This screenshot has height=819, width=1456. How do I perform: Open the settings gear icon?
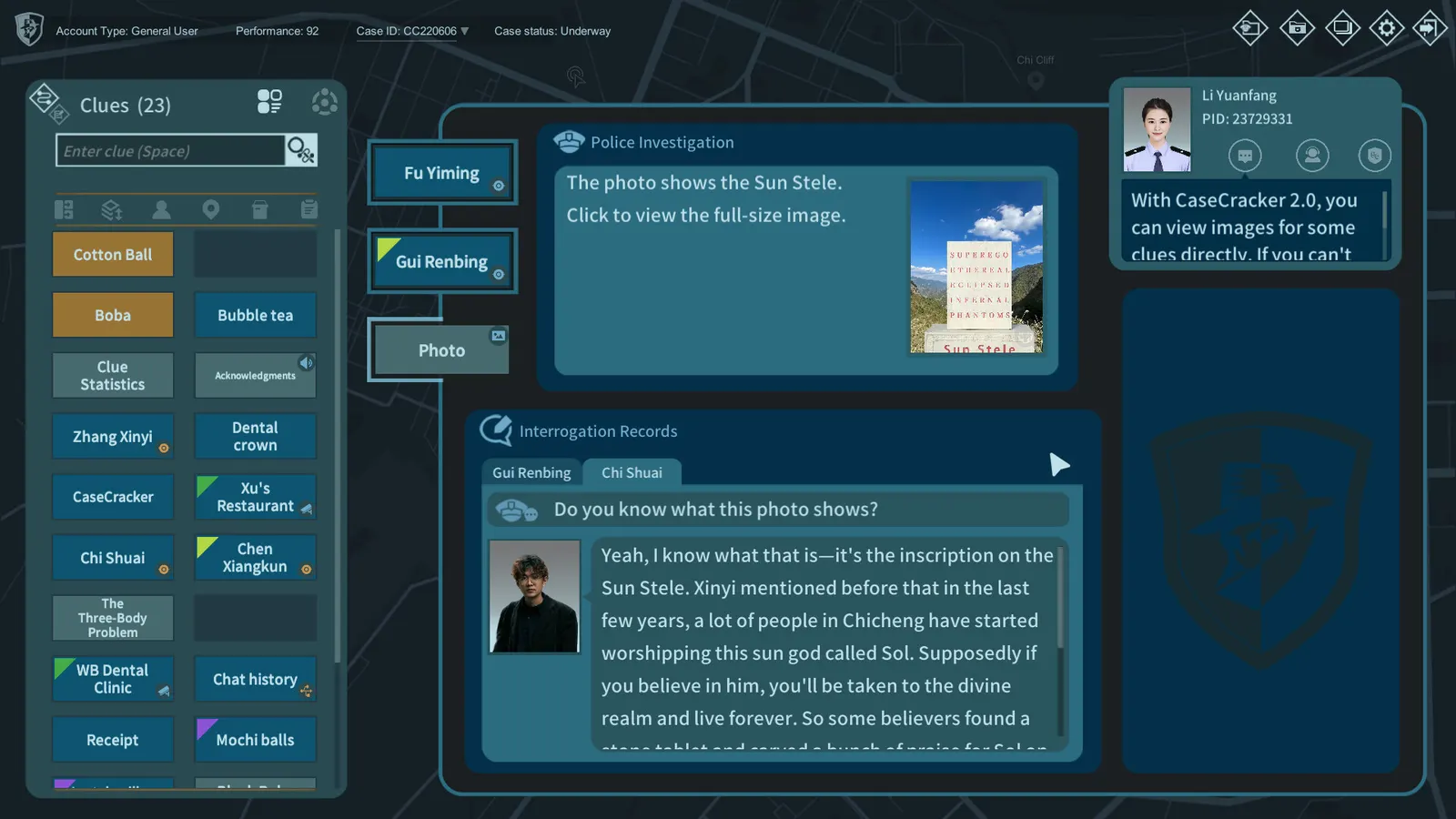point(1386,28)
